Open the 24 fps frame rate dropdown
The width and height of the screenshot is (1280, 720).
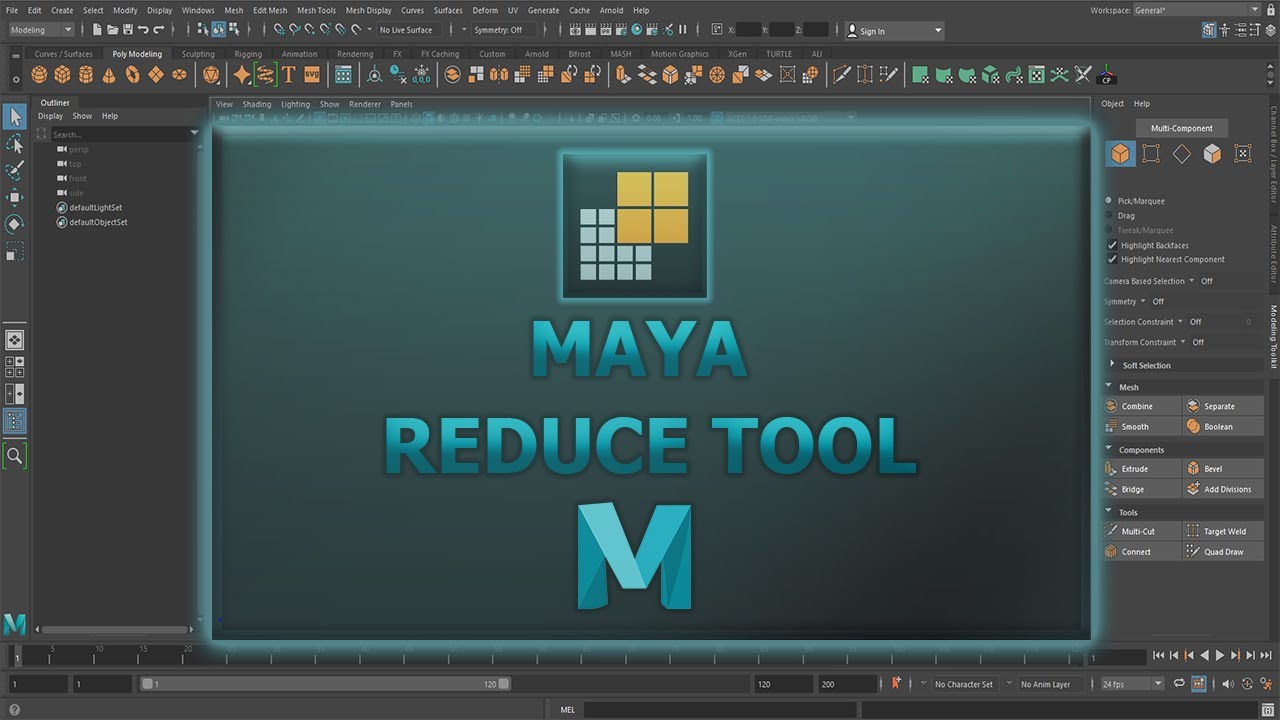tap(1133, 684)
